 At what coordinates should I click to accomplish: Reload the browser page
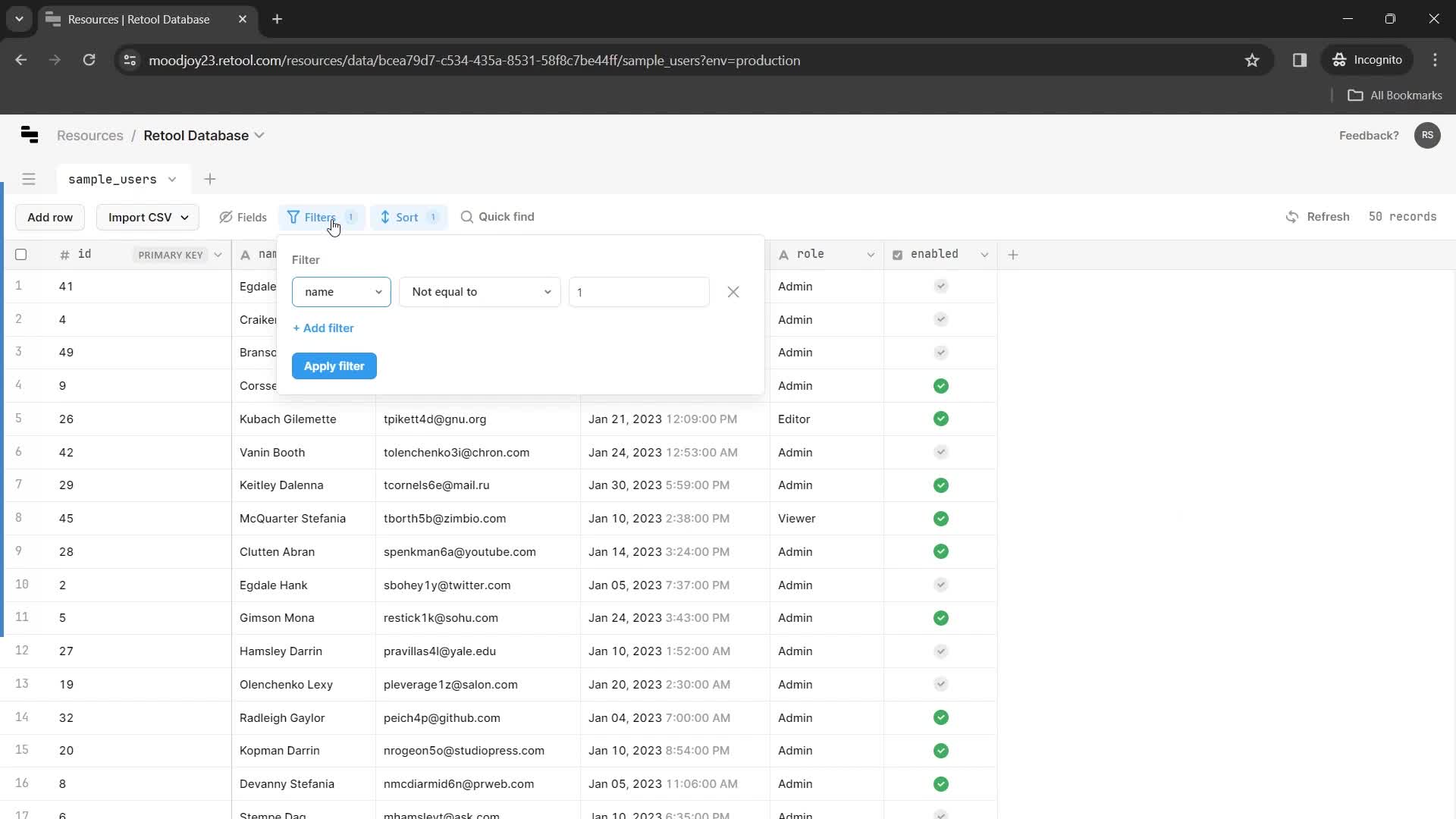click(89, 60)
